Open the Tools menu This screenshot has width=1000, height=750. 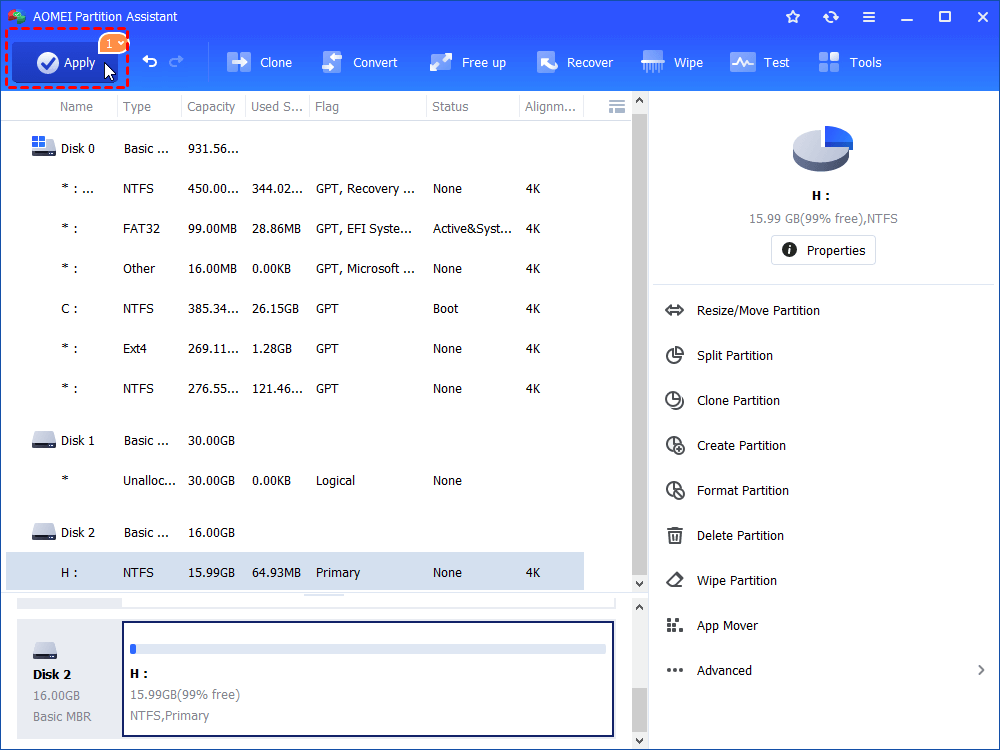pyautogui.click(x=849, y=62)
